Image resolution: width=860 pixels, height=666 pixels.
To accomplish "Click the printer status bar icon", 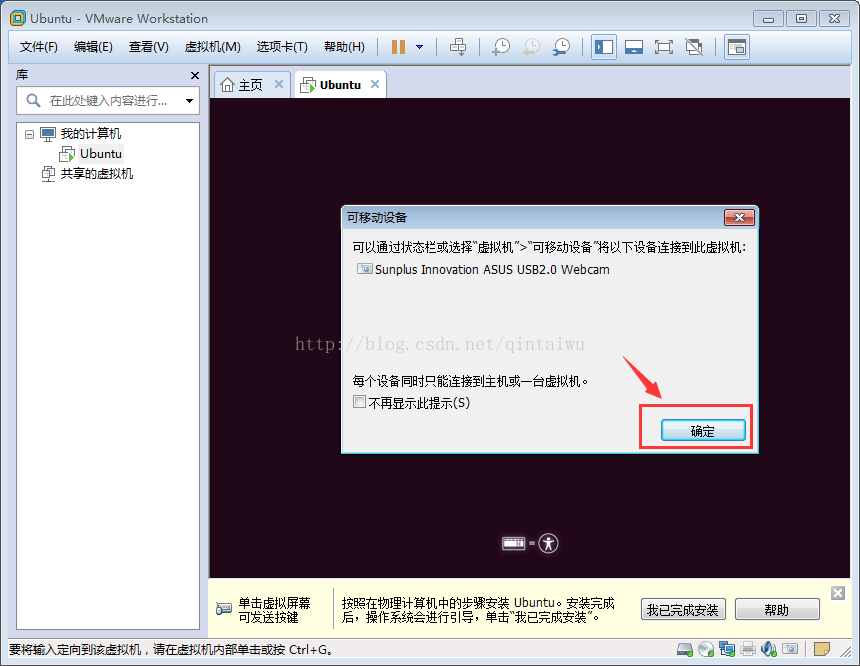I will tap(748, 650).
